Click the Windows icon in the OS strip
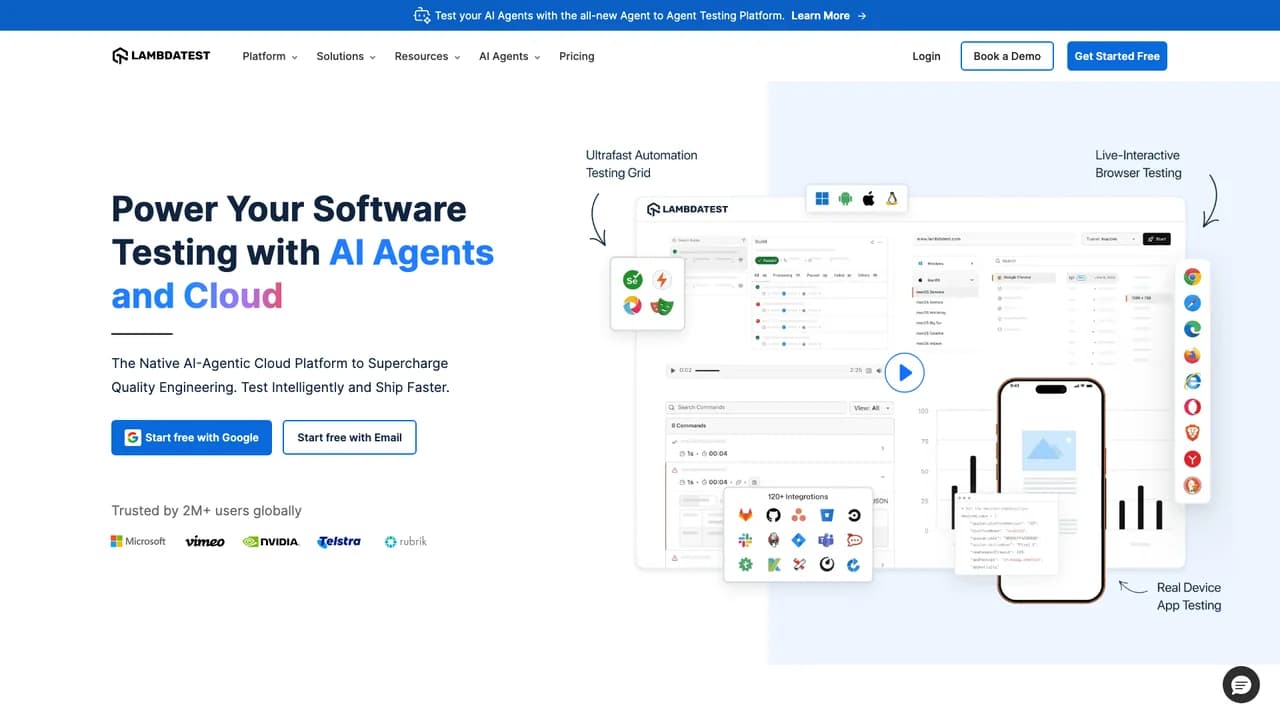Screen dimensions: 1280x720 click(822, 199)
